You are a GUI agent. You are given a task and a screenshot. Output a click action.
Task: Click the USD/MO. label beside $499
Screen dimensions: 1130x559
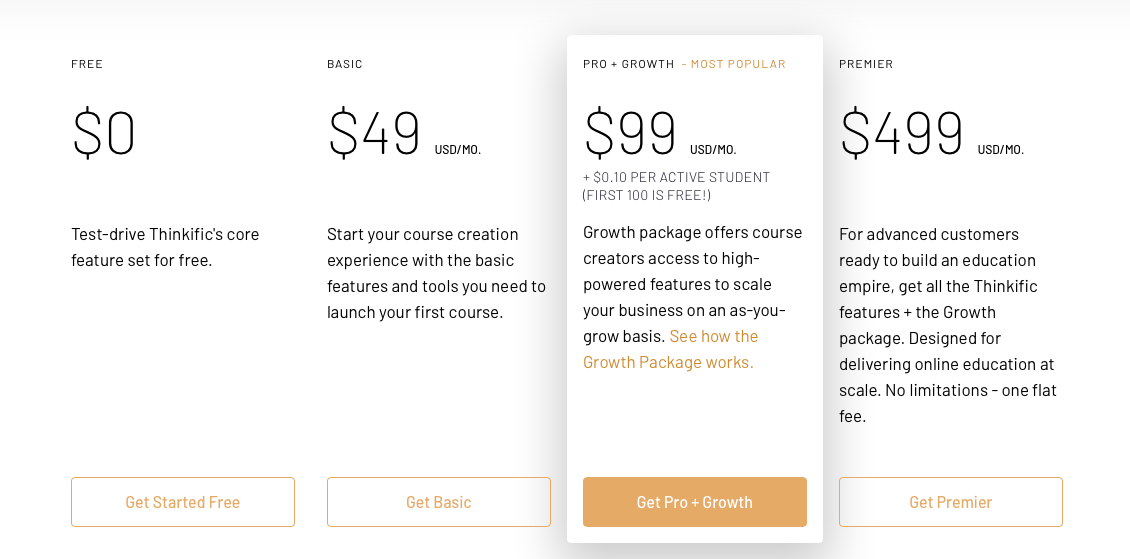tap(1000, 150)
